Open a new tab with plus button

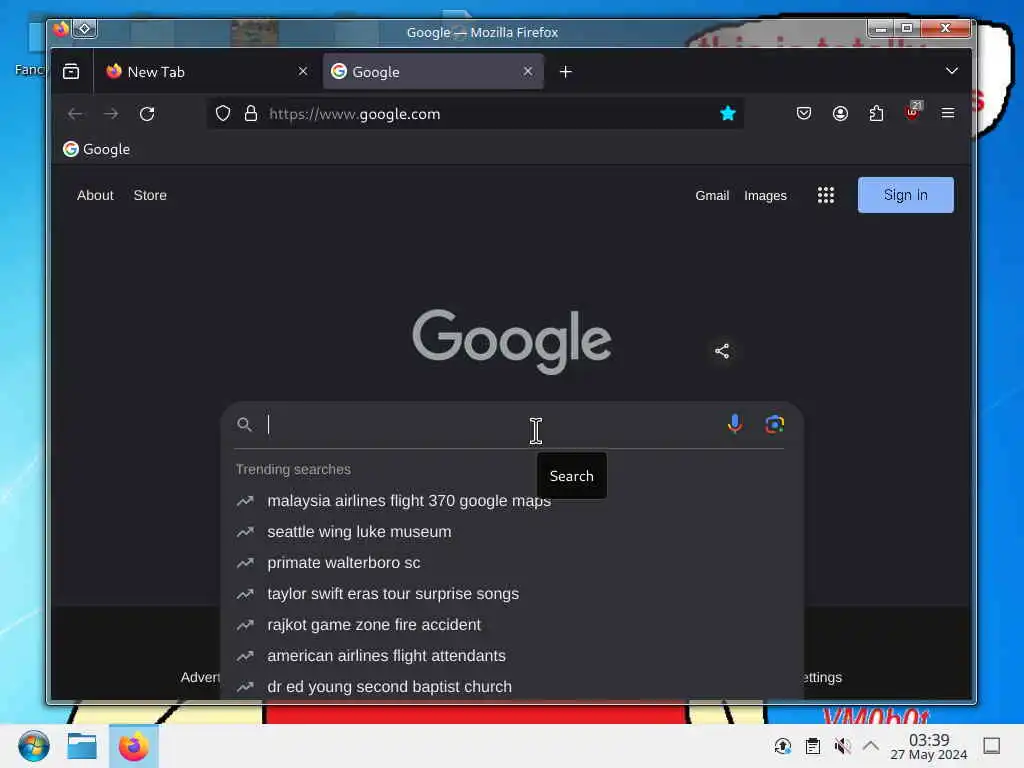point(566,72)
